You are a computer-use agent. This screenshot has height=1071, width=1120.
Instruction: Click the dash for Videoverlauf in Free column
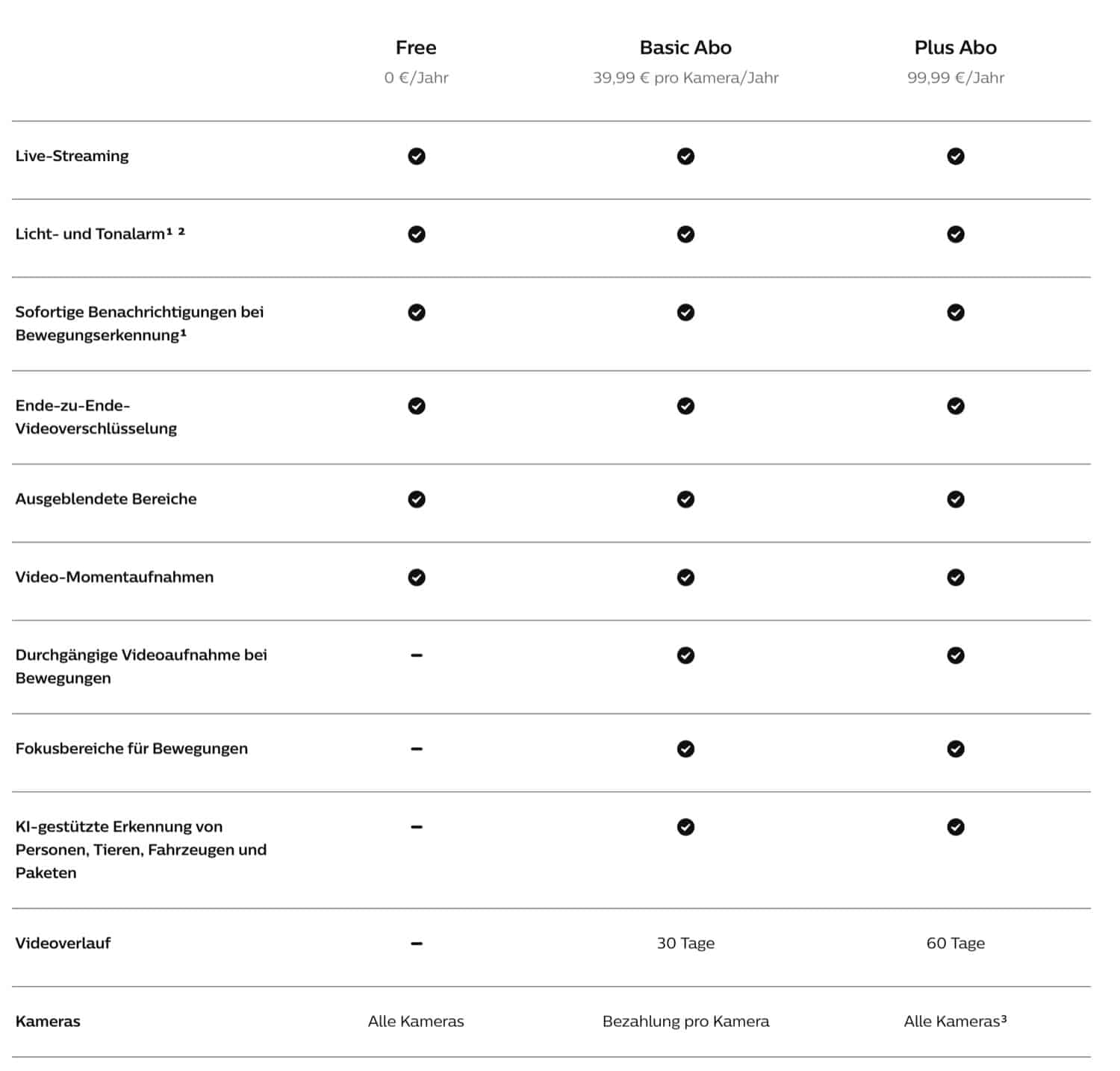point(417,943)
